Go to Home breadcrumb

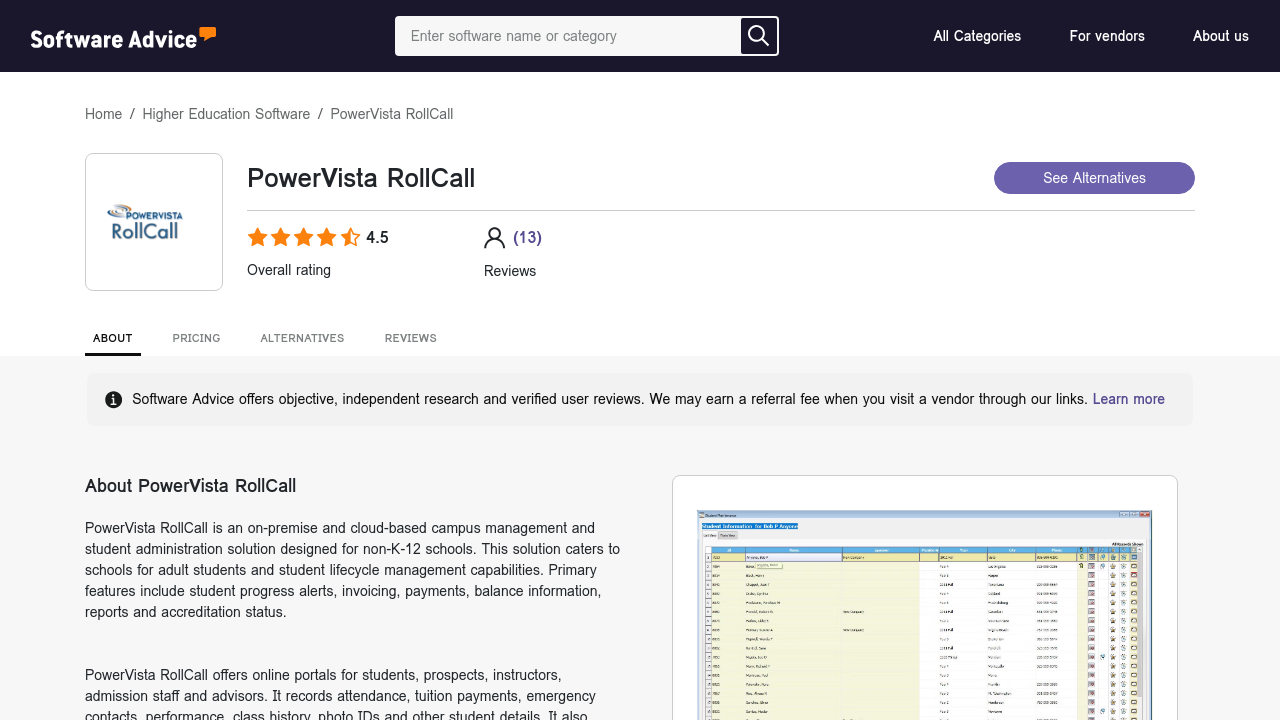(x=103, y=114)
